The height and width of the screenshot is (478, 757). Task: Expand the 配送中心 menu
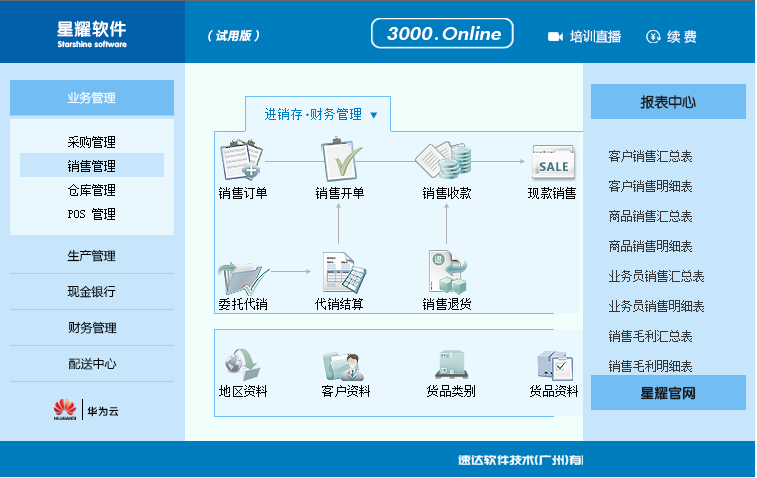click(x=92, y=364)
